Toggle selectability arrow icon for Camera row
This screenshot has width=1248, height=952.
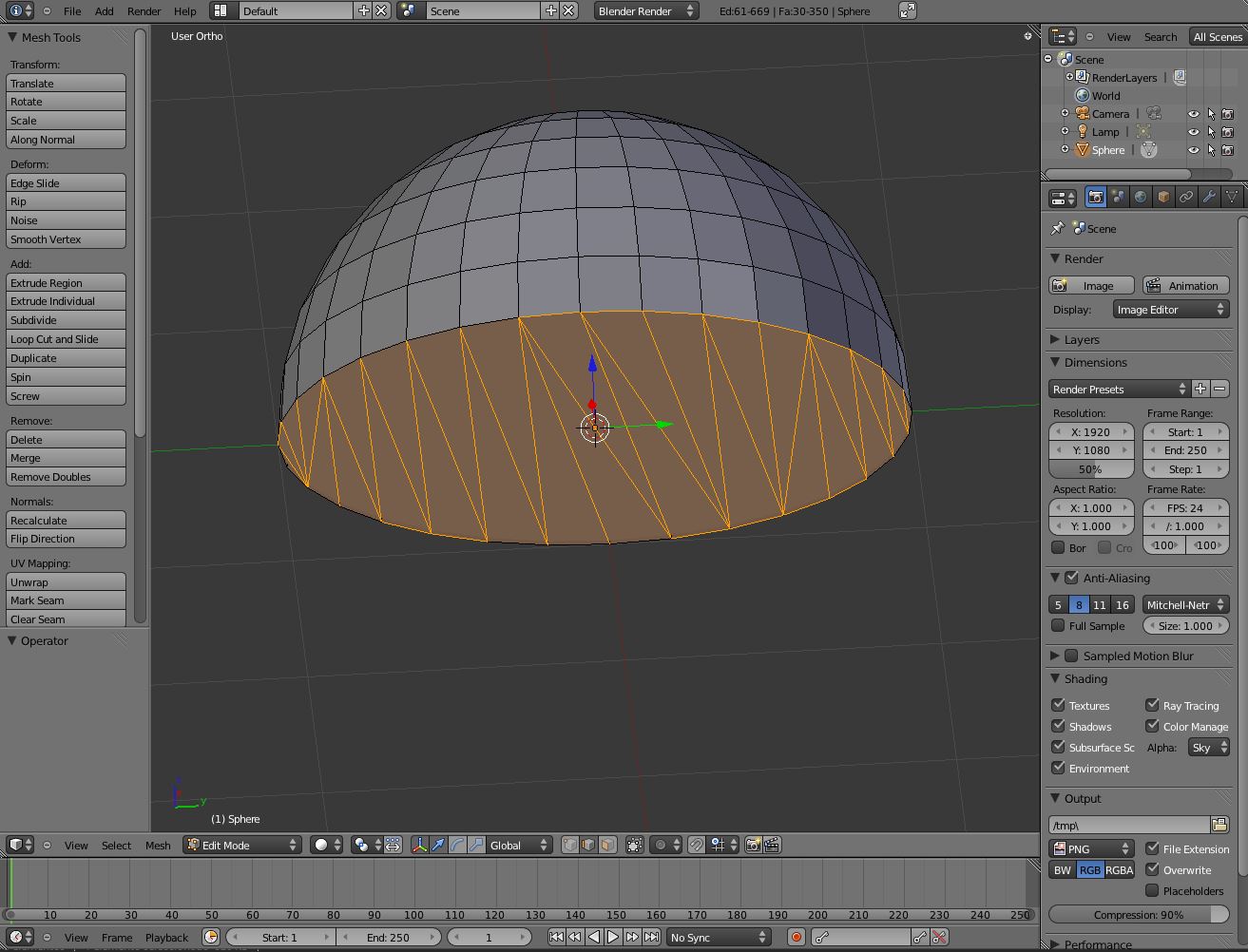click(x=1211, y=114)
